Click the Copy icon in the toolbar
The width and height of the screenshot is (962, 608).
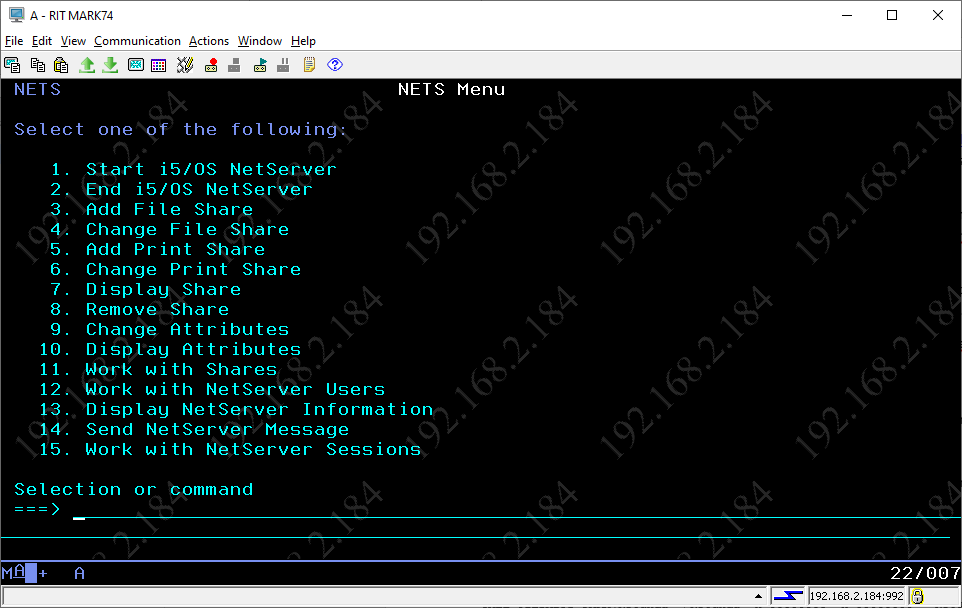pos(37,65)
